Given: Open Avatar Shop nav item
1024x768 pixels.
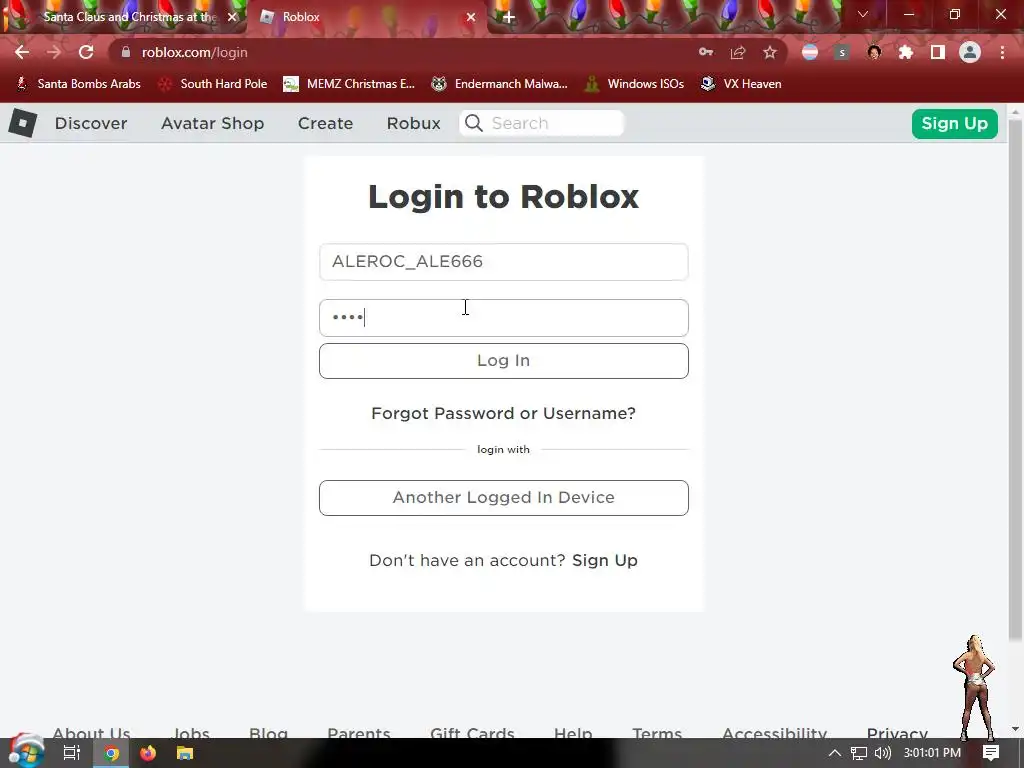Looking at the screenshot, I should [212, 123].
